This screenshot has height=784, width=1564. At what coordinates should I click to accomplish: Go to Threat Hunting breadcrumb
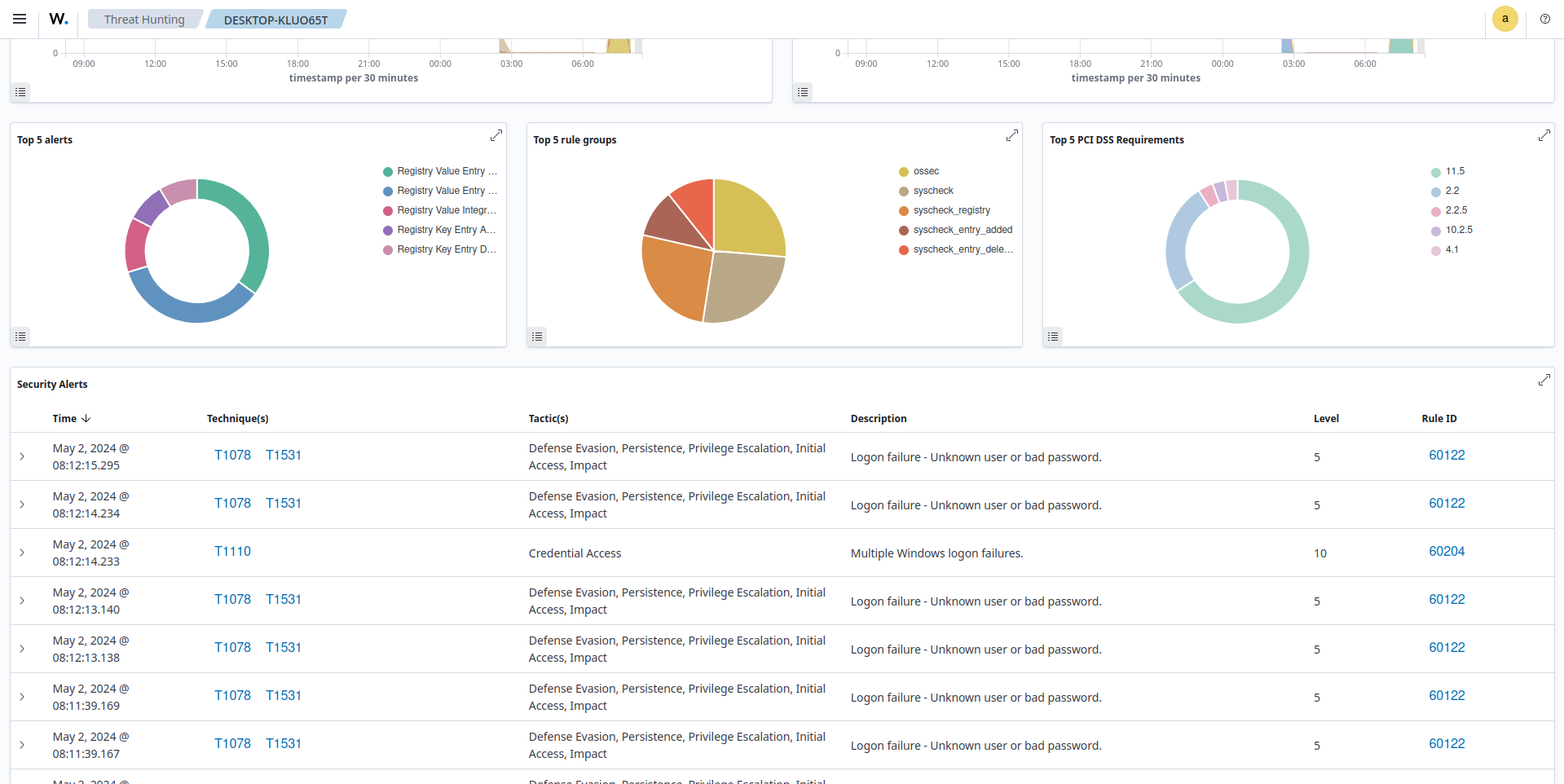point(144,20)
